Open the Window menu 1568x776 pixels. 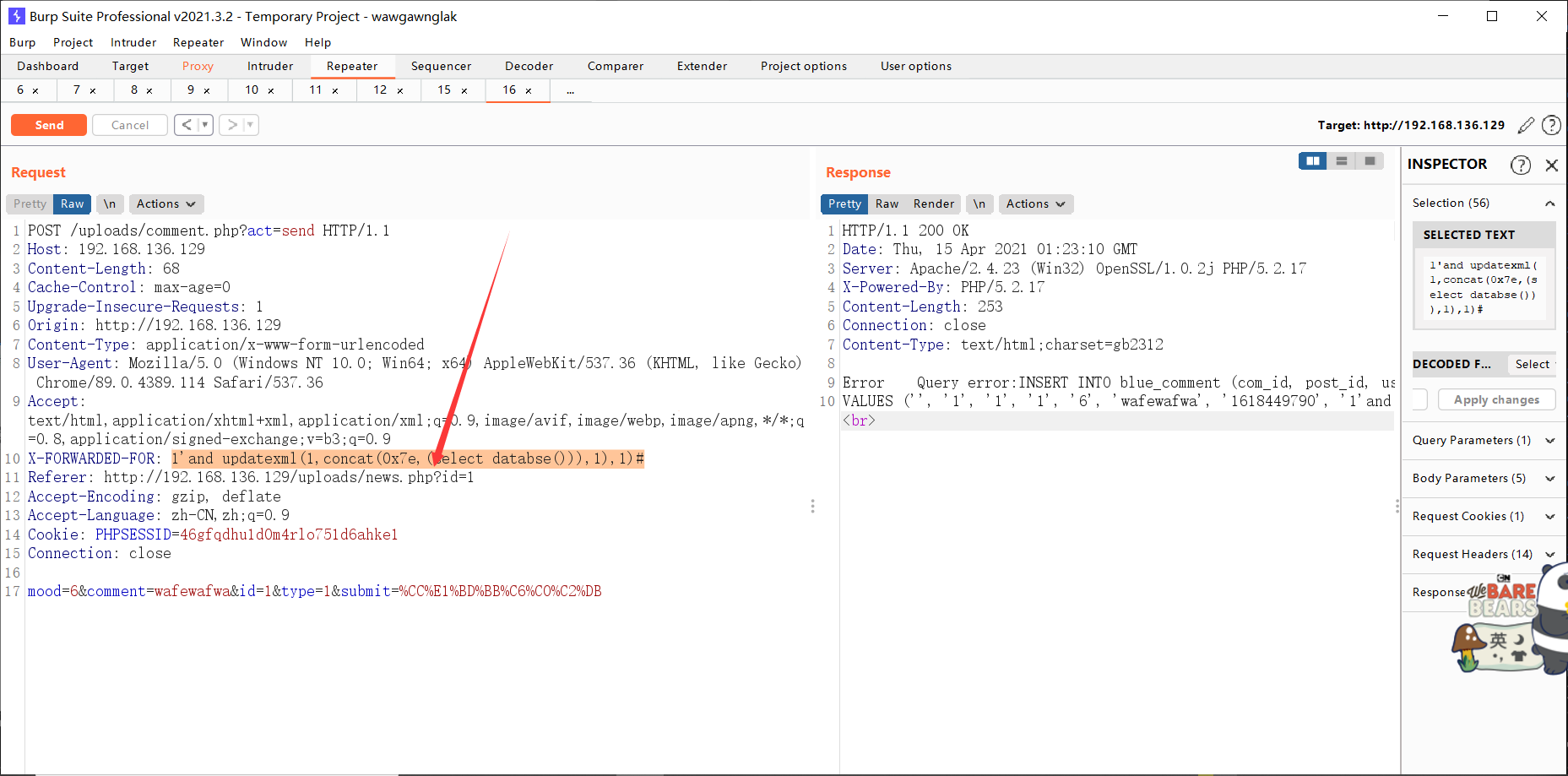[x=263, y=42]
